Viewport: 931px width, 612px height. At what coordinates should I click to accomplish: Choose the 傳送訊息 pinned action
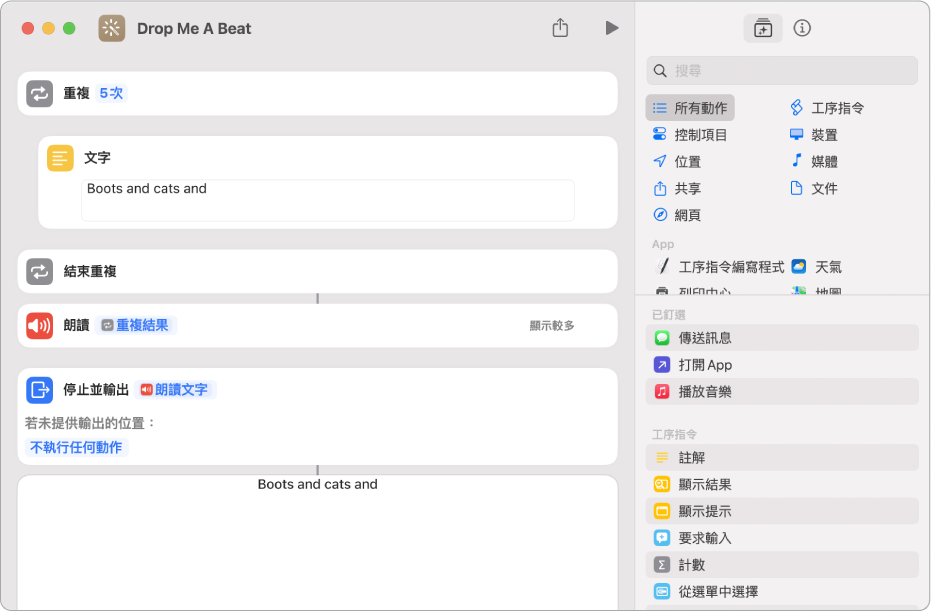pyautogui.click(x=704, y=338)
